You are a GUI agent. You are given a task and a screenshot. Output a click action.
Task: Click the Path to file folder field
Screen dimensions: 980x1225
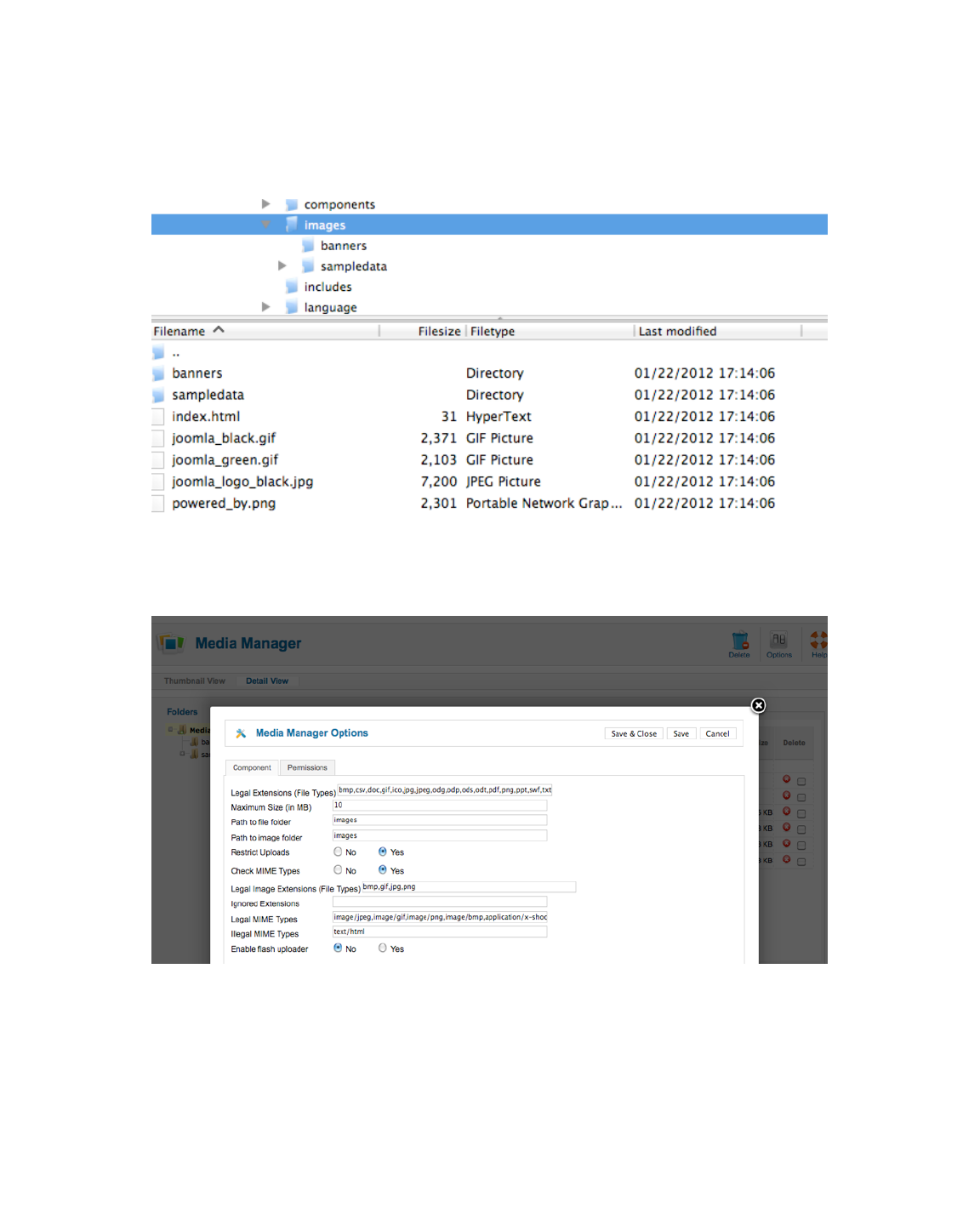[x=440, y=820]
